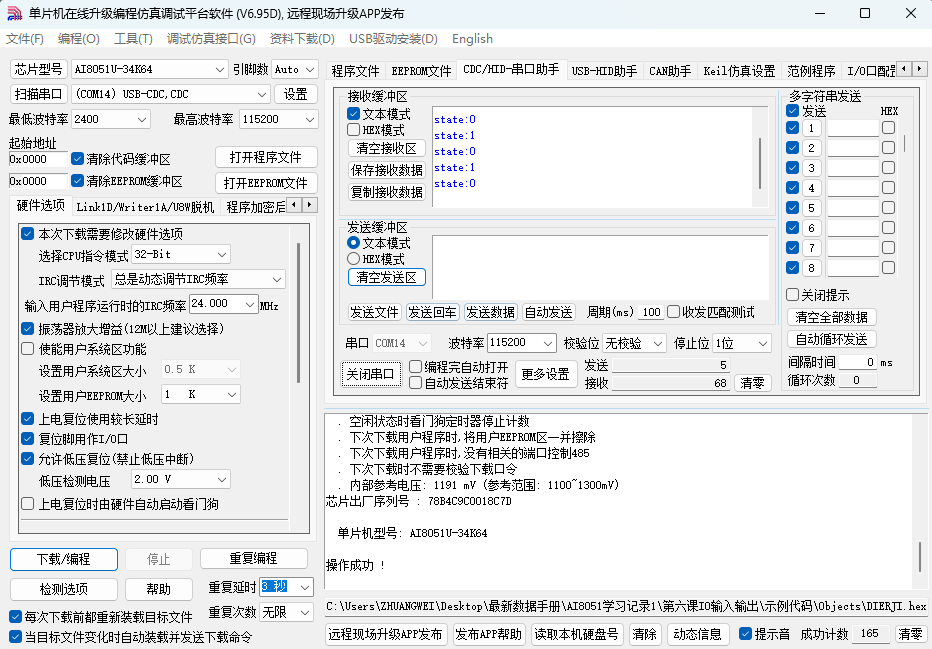Toggle 清除代码缓冲区 checkbox
932x649 pixels.
click(77, 159)
